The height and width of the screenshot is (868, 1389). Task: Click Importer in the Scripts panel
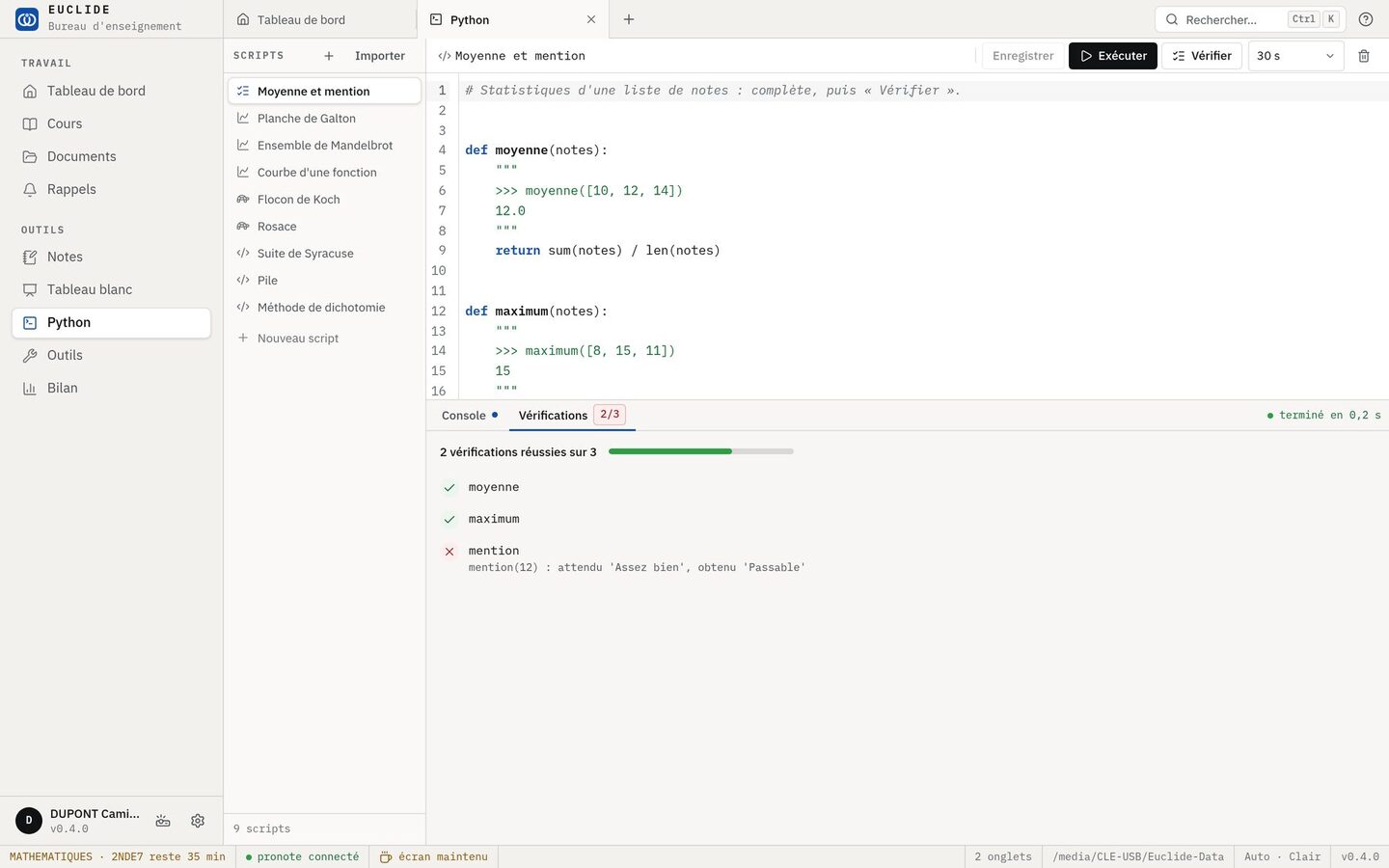(x=380, y=56)
